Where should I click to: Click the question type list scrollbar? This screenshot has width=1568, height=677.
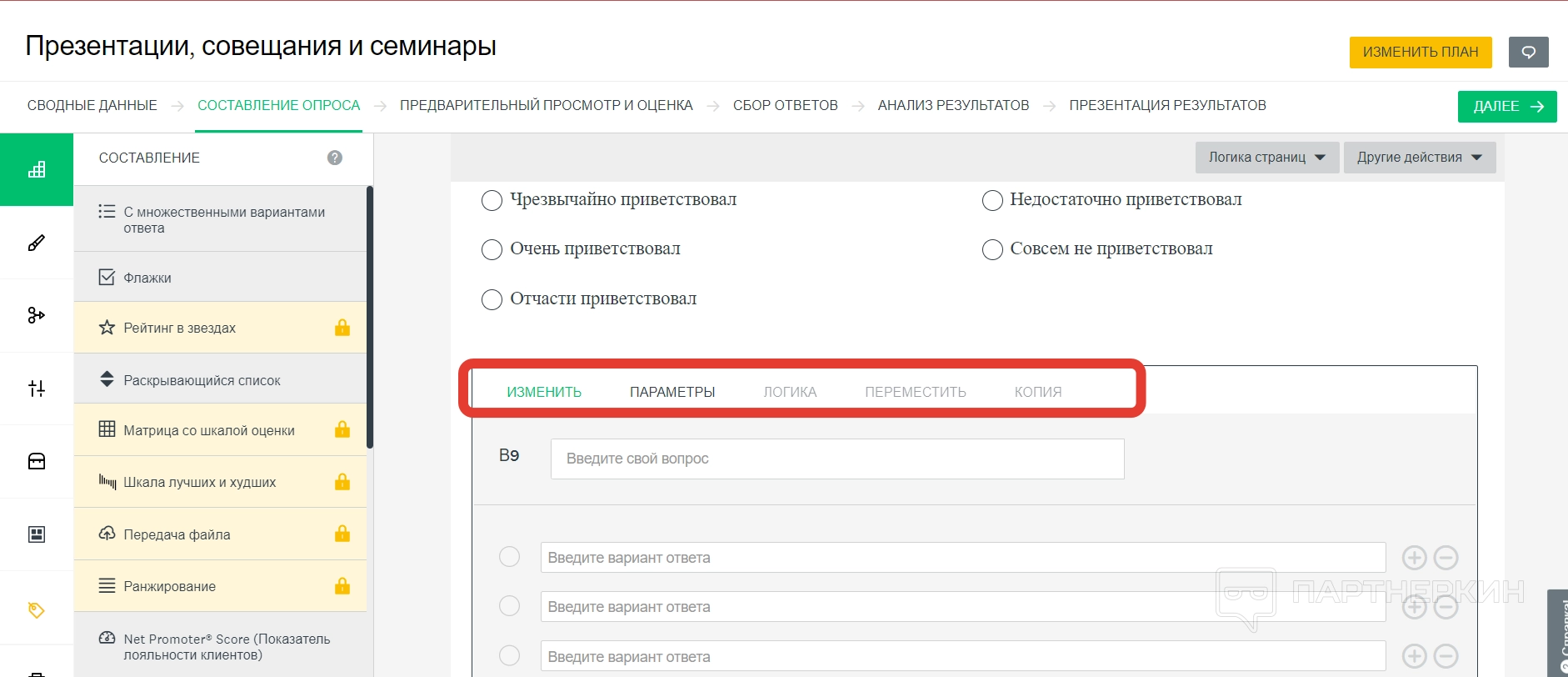370,317
